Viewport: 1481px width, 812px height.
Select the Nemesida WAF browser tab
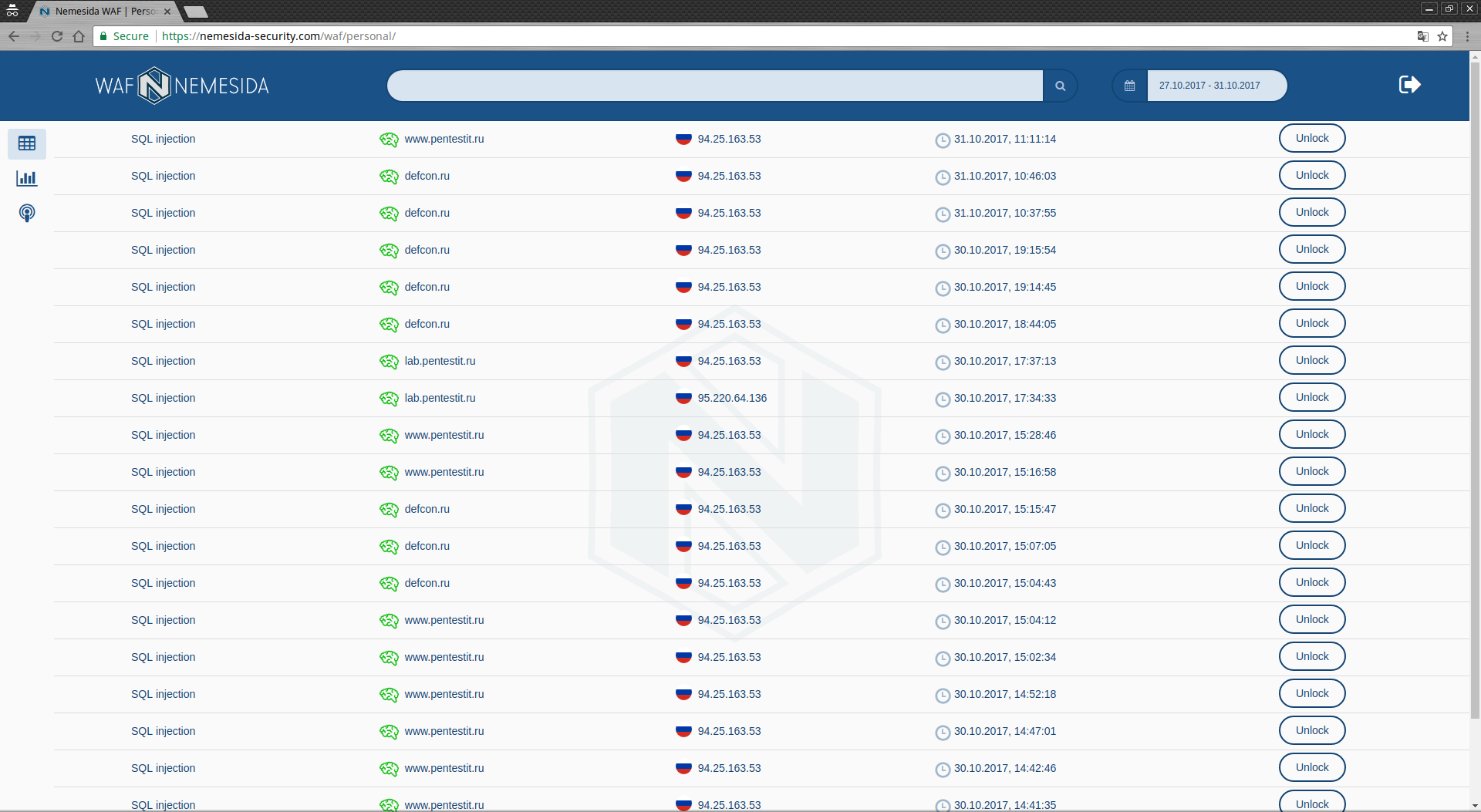click(x=104, y=12)
